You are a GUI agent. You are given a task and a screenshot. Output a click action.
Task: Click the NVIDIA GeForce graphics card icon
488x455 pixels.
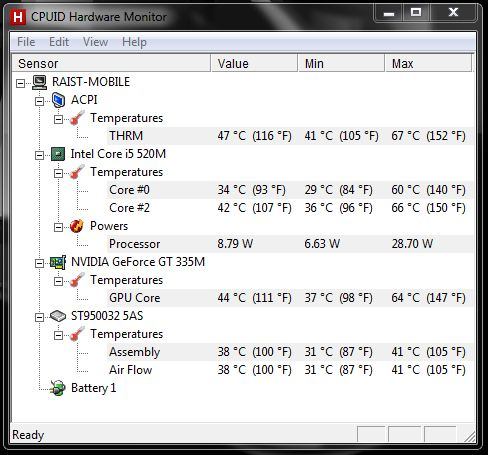(x=58, y=262)
